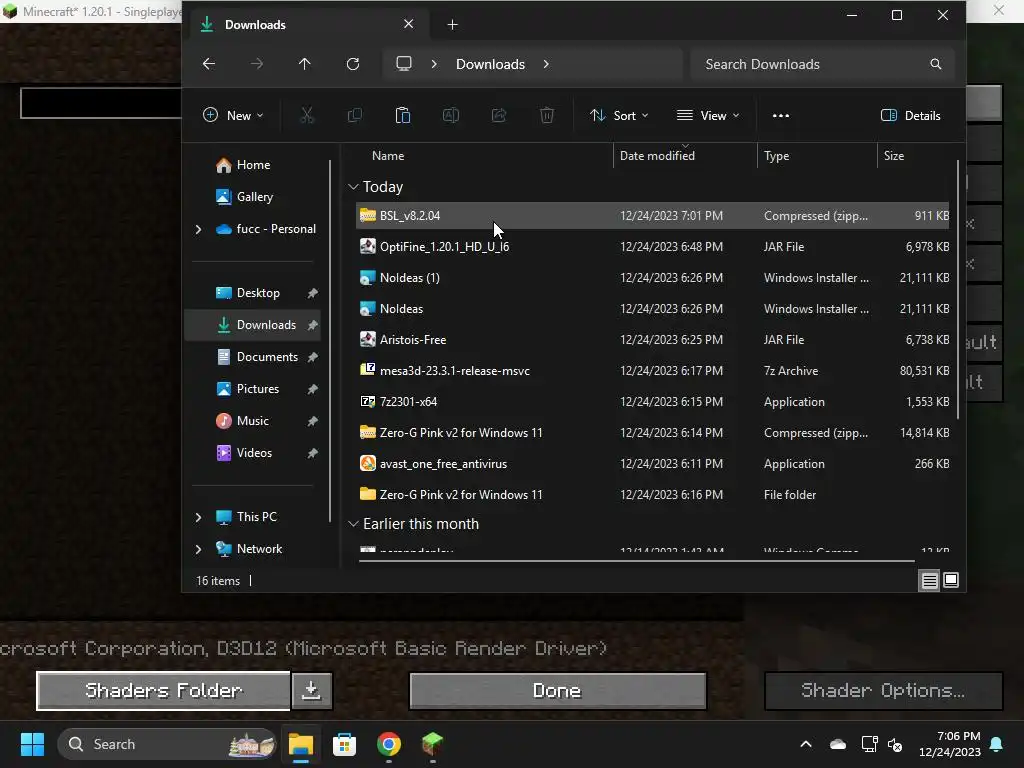Switch to large thumbnails view layout
This screenshot has width=1024, height=768.
tap(952, 581)
